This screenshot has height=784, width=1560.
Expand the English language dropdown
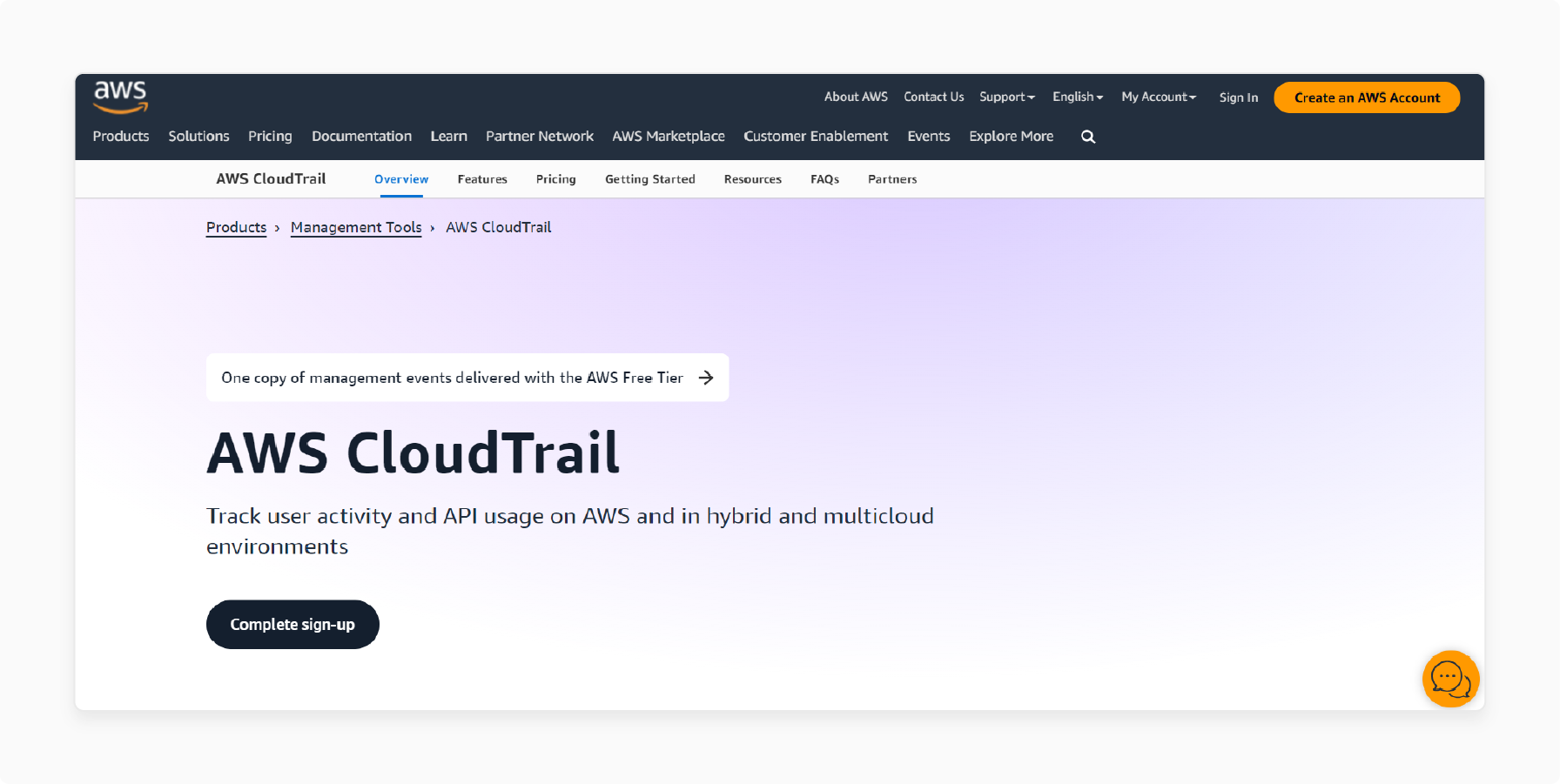point(1078,97)
